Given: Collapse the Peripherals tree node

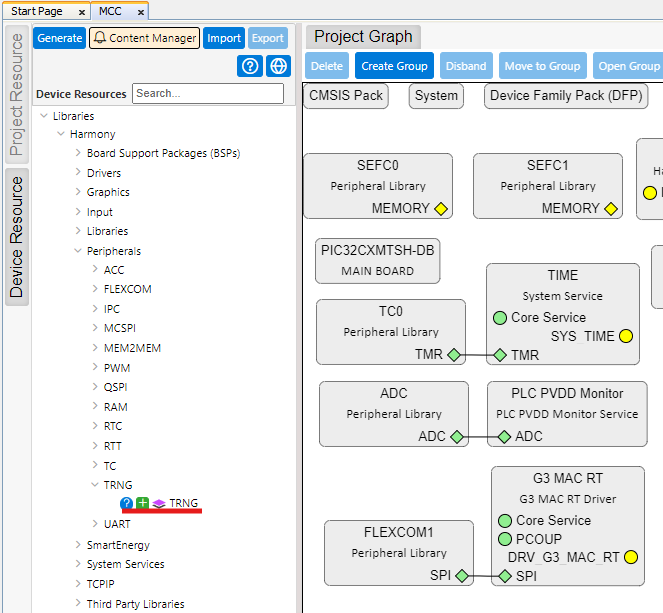Looking at the screenshot, I should pos(78,251).
